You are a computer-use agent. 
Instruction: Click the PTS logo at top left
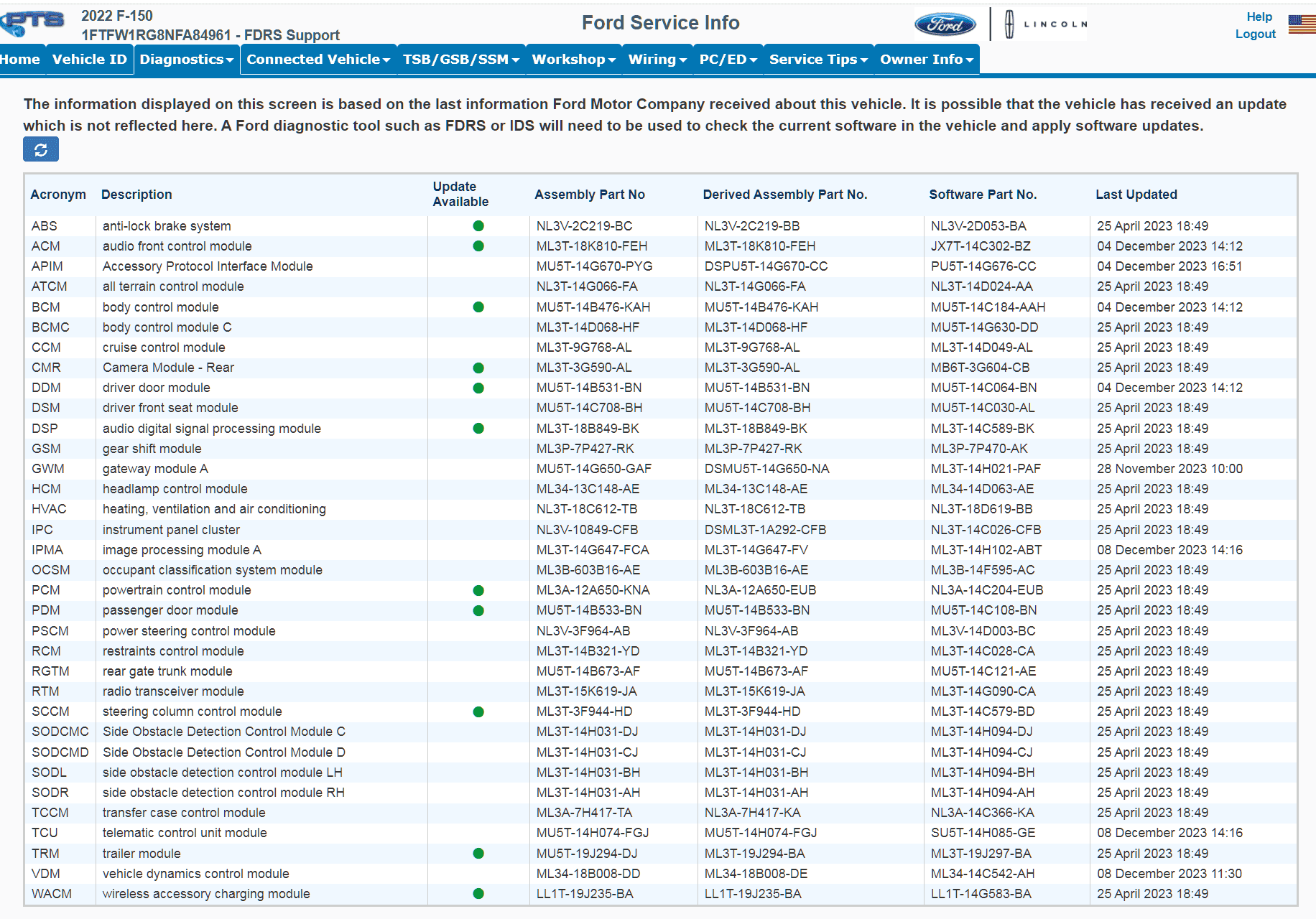coord(33,23)
